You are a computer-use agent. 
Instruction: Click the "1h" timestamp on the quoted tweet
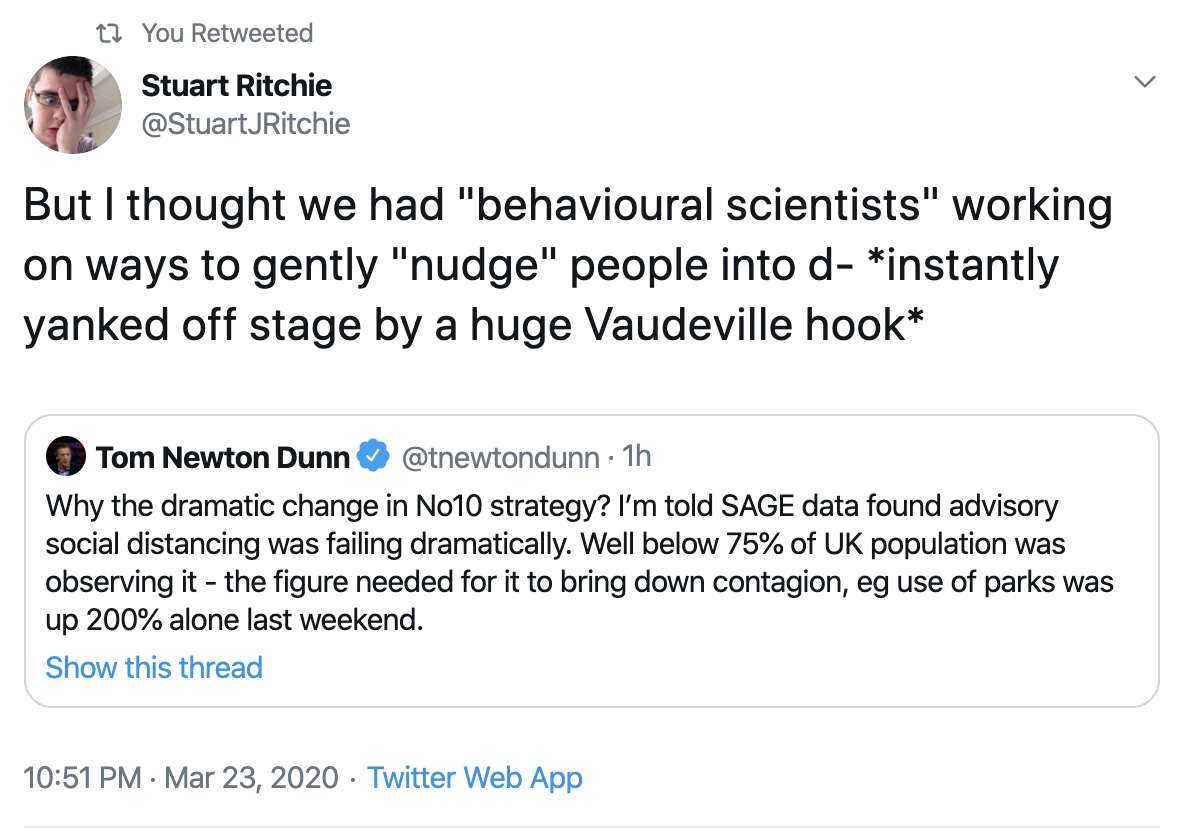(636, 458)
